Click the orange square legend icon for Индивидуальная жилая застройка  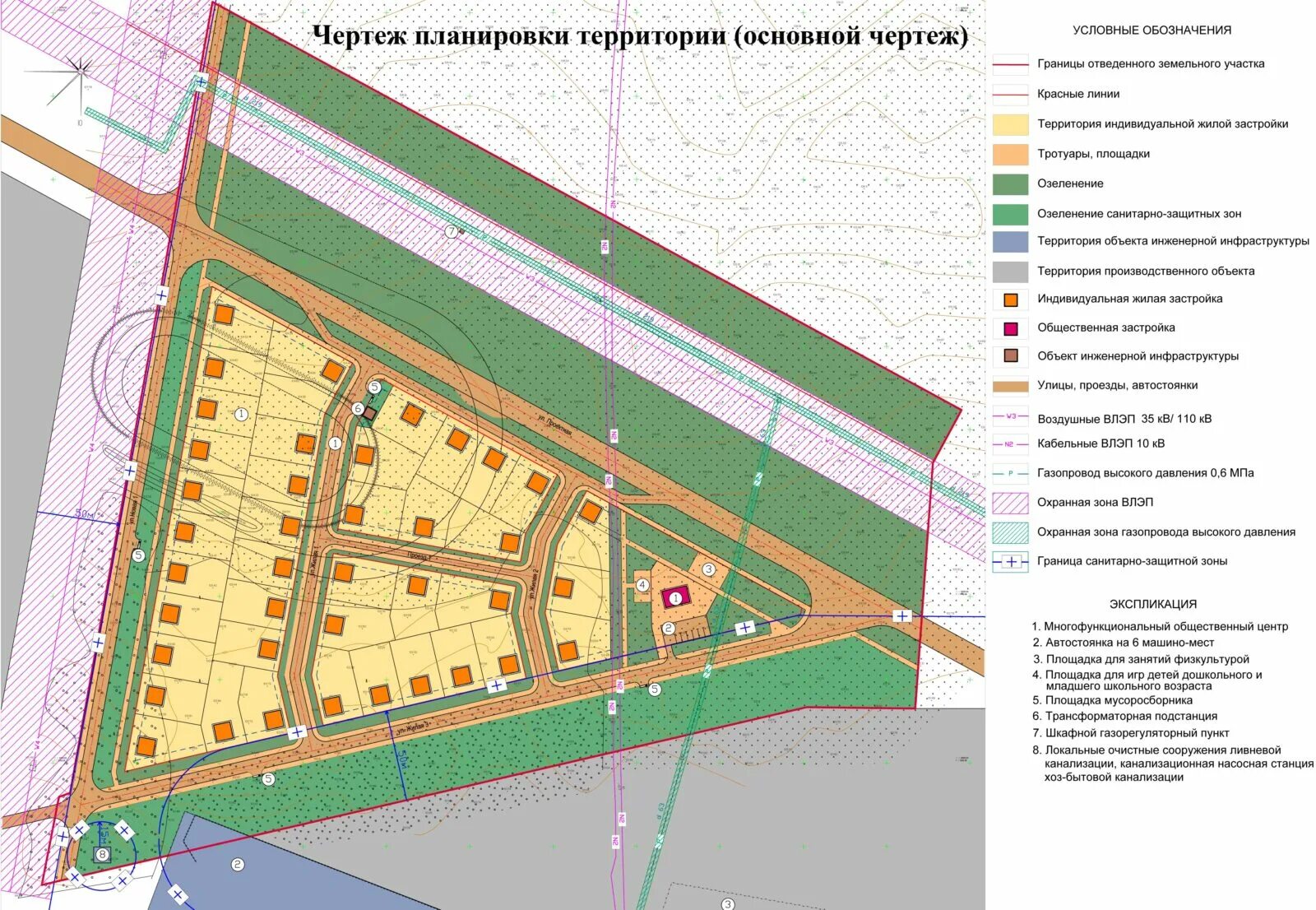[1011, 300]
